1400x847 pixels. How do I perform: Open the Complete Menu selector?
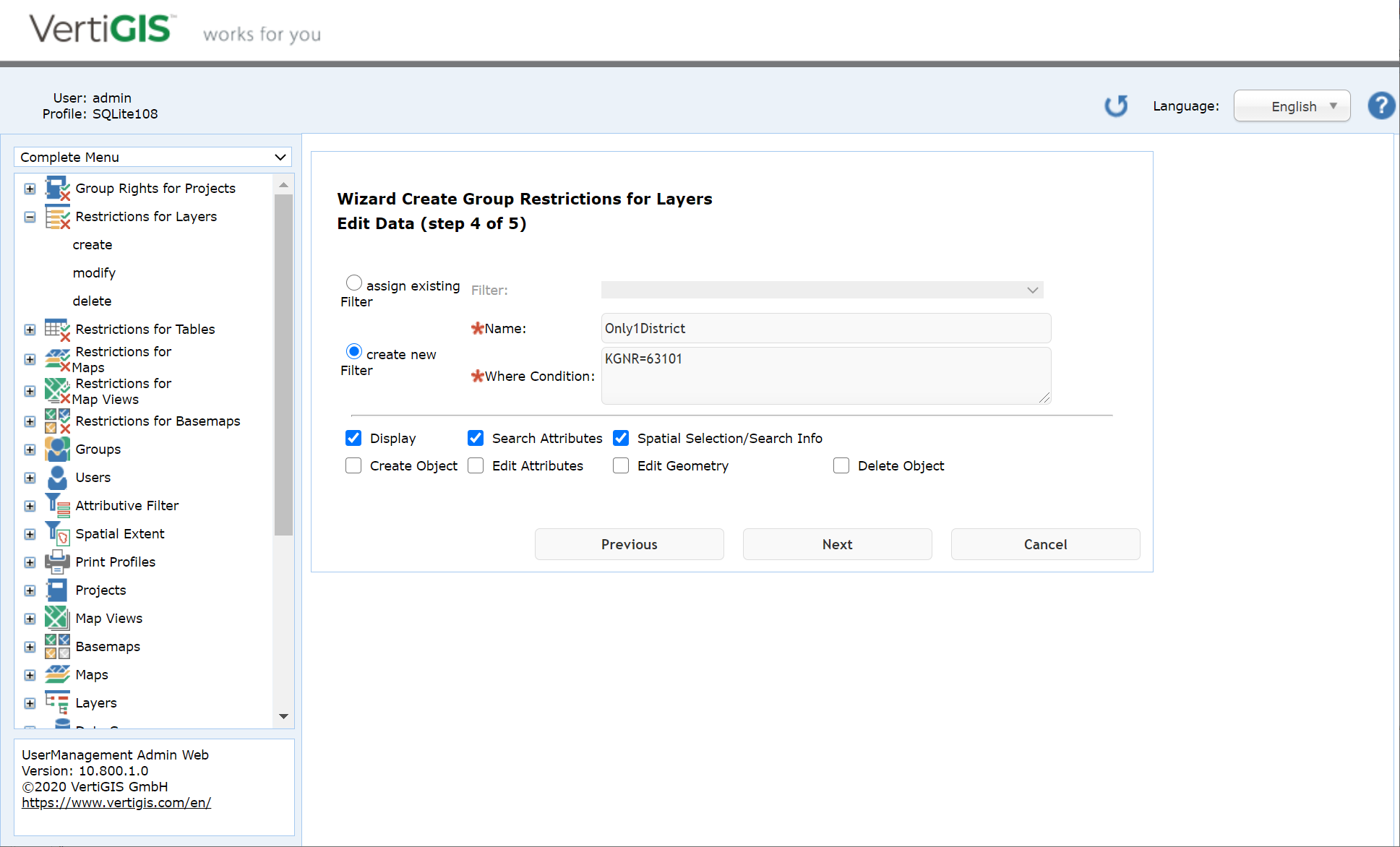[x=153, y=157]
